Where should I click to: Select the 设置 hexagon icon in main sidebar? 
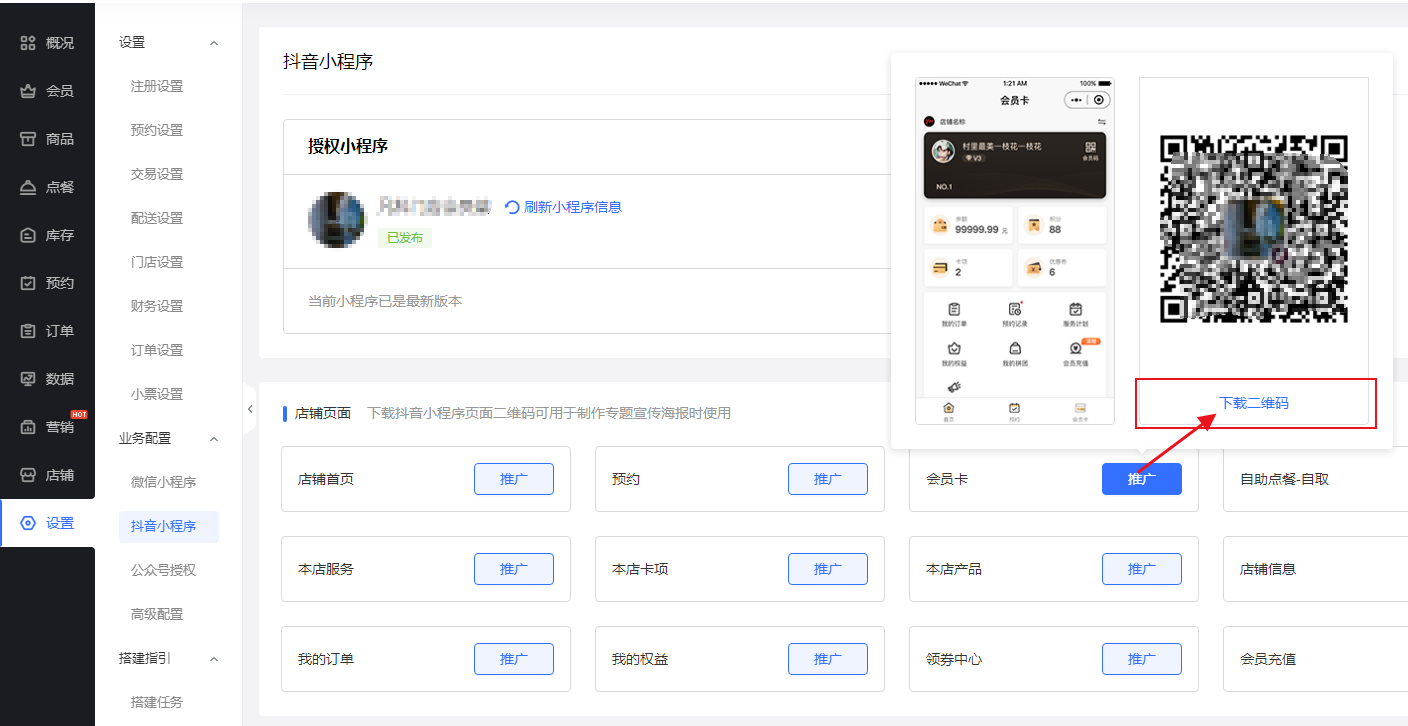28,523
